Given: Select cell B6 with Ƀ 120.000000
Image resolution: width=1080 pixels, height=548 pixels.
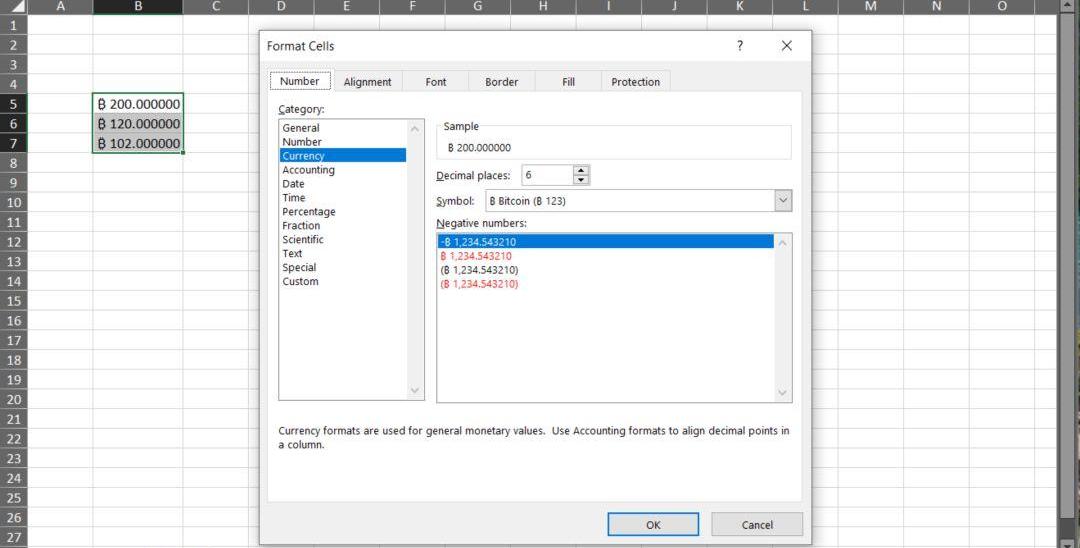Looking at the screenshot, I should point(138,124).
